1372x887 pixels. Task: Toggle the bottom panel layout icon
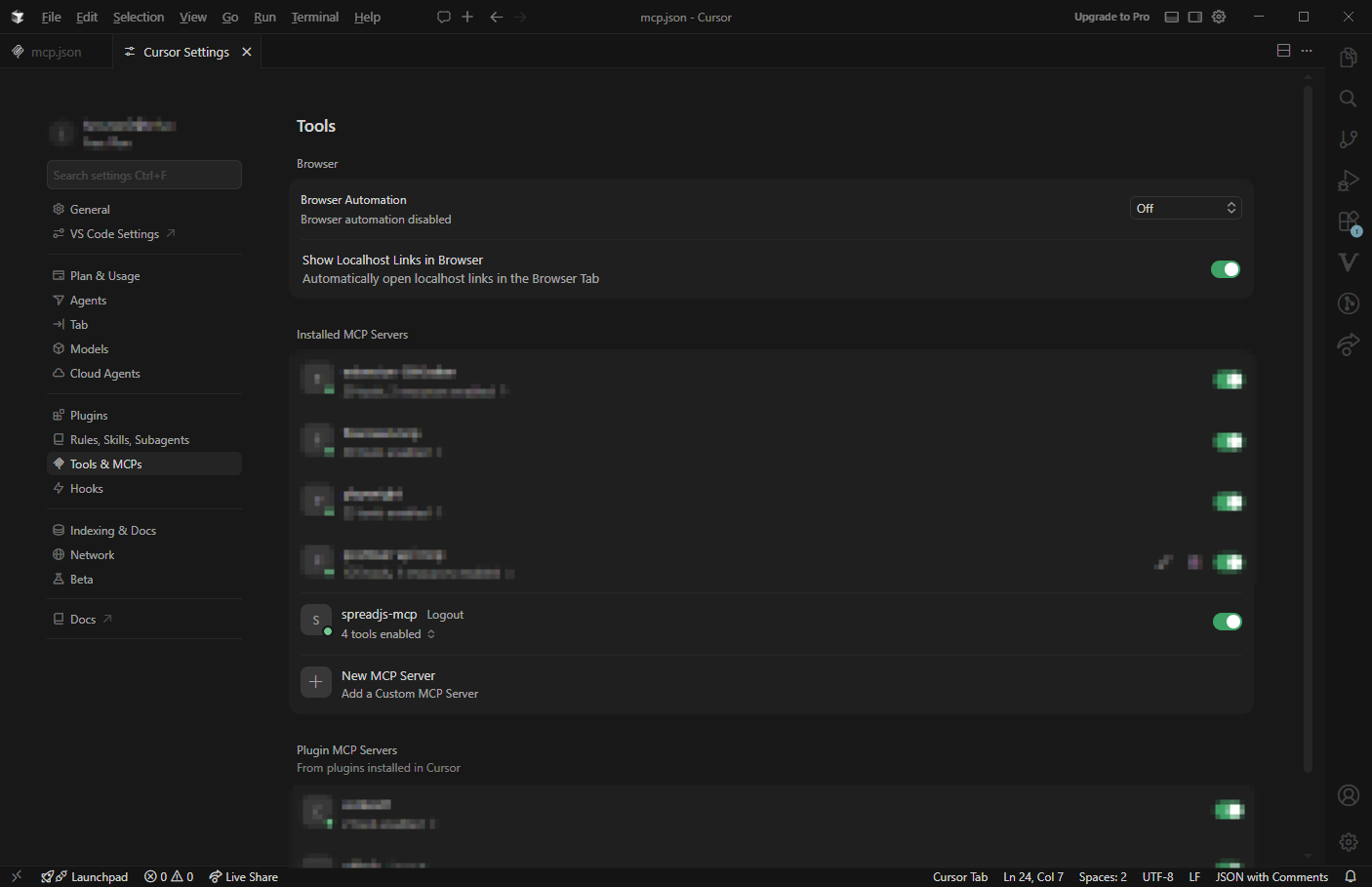1172,17
